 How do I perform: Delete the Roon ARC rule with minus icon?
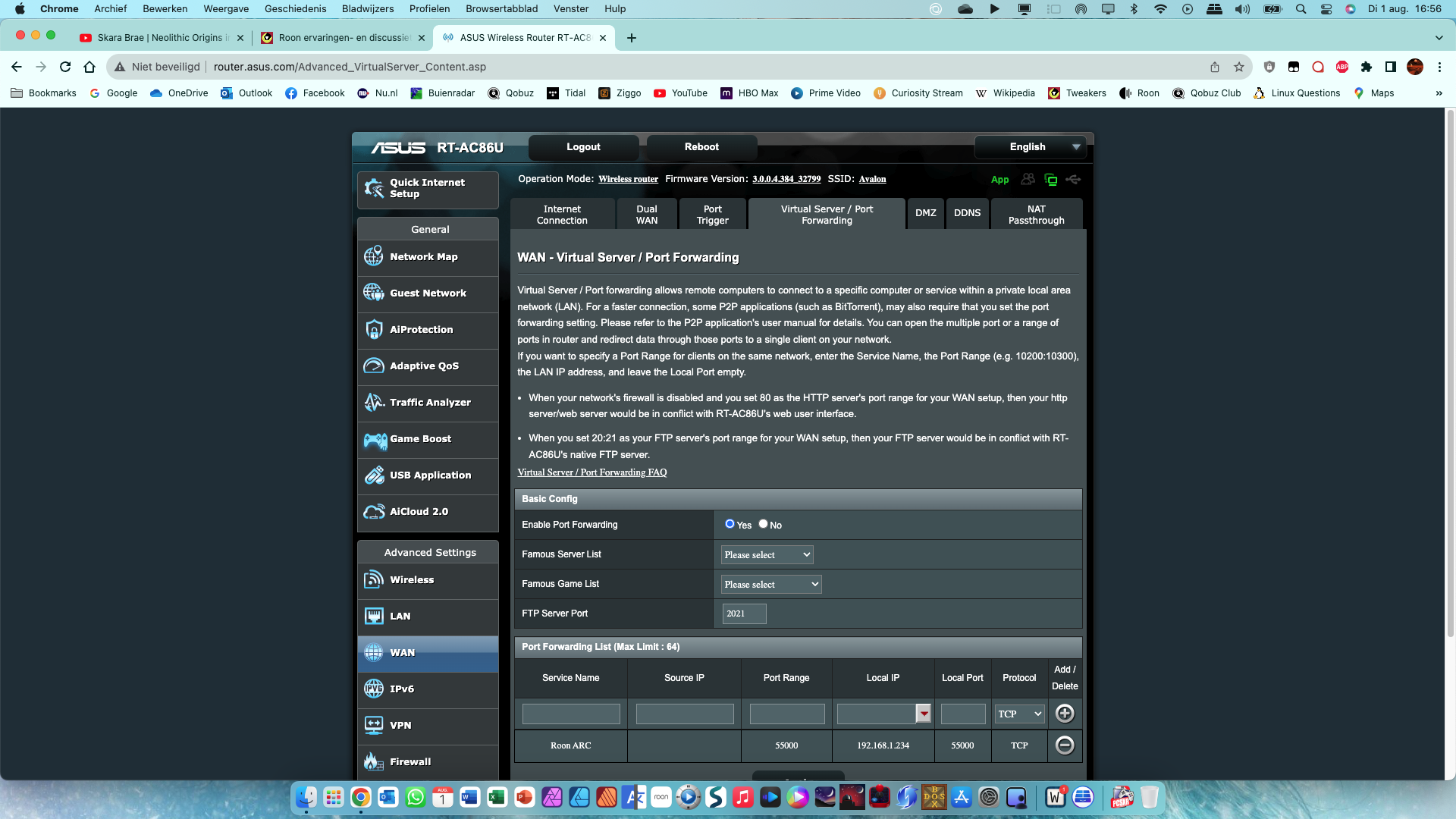[1065, 745]
